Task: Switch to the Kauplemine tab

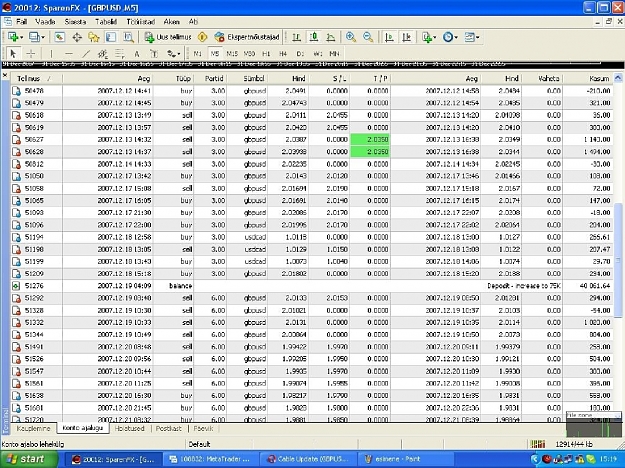Action: click(x=33, y=429)
